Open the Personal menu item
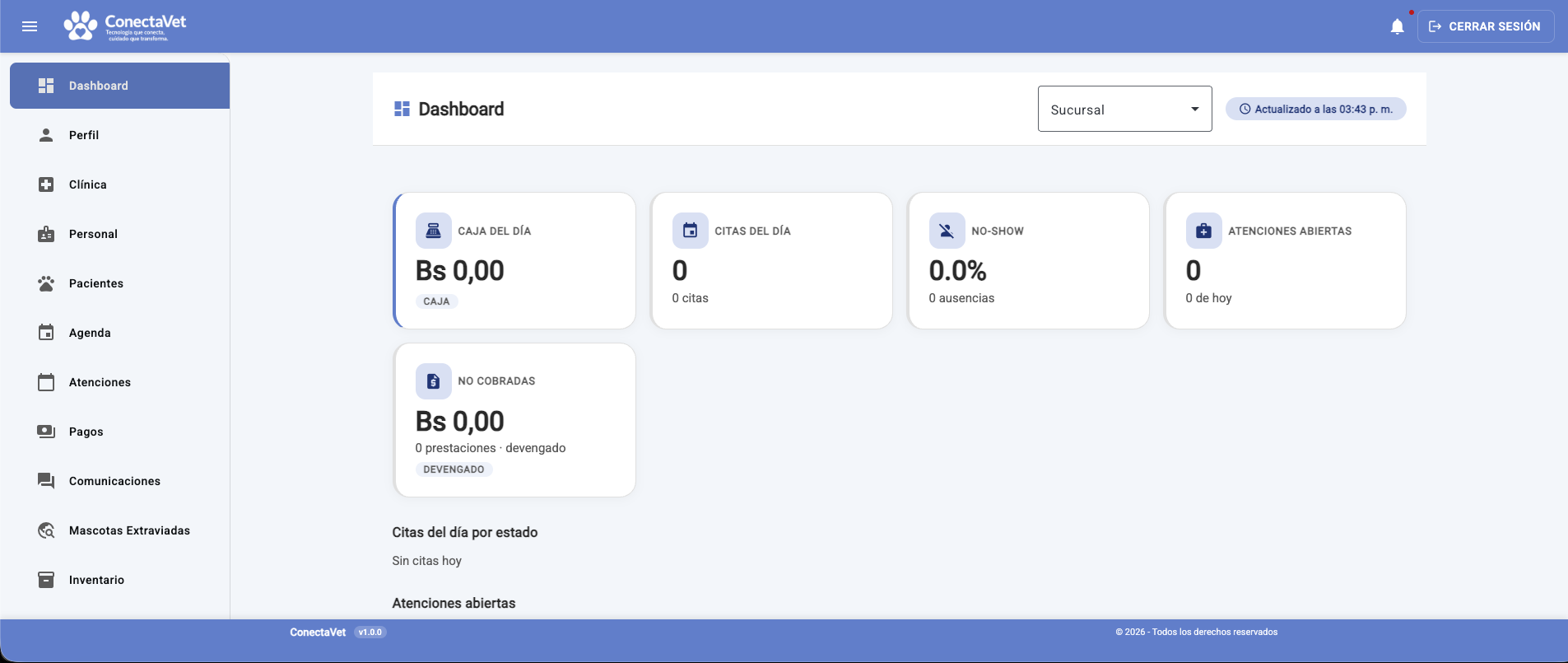Screen dimensions: 1568x663 (119, 234)
